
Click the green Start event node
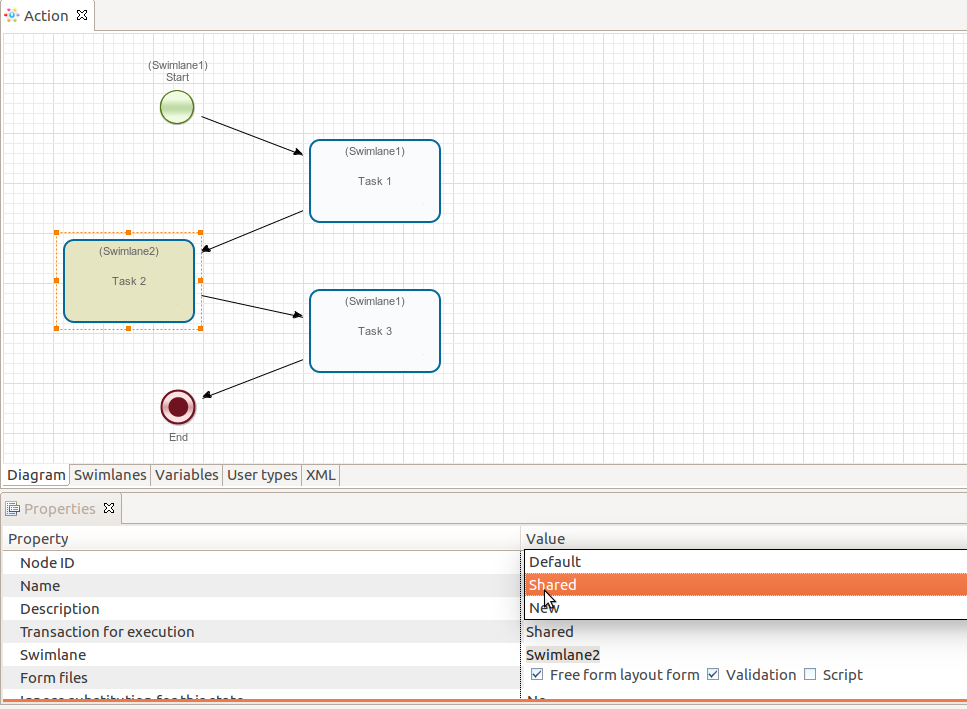point(177,107)
